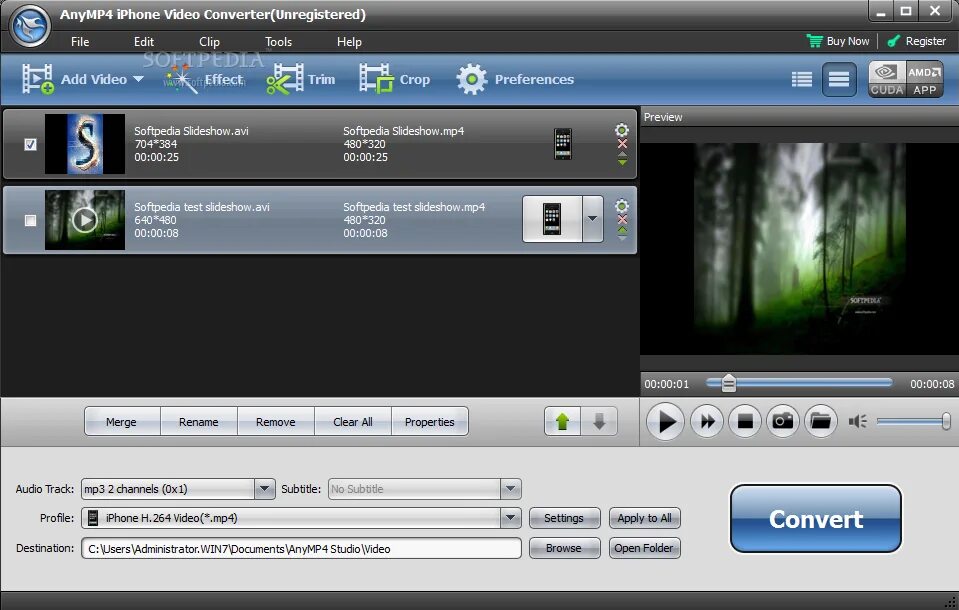Toggle AMD APP acceleration icon

pyautogui.click(x=924, y=80)
